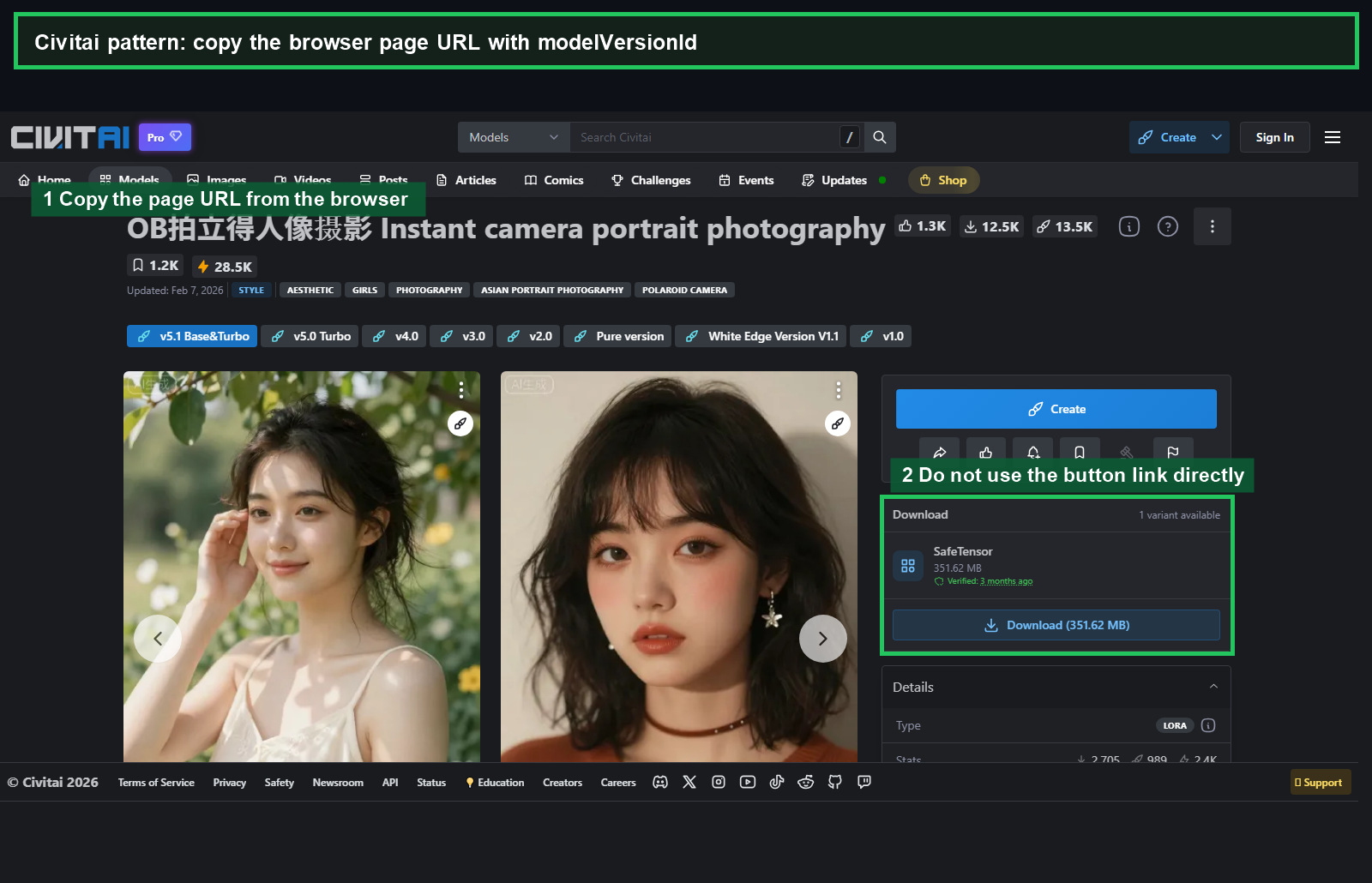Select the v5.0 Turbo version

(x=310, y=336)
